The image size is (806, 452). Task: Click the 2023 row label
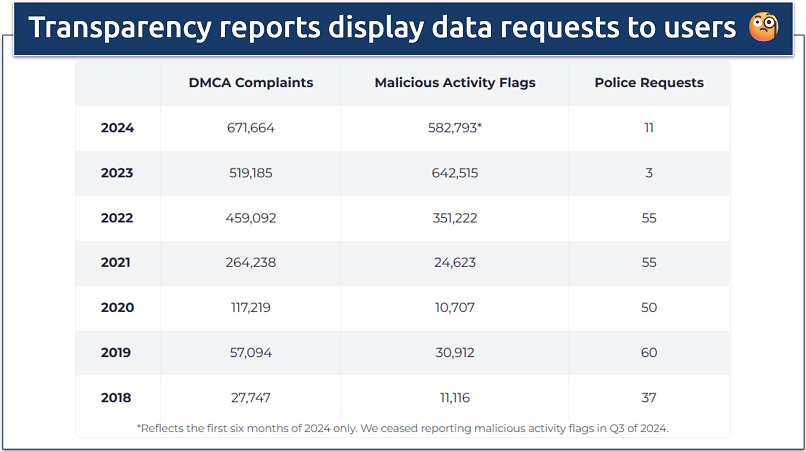point(117,173)
